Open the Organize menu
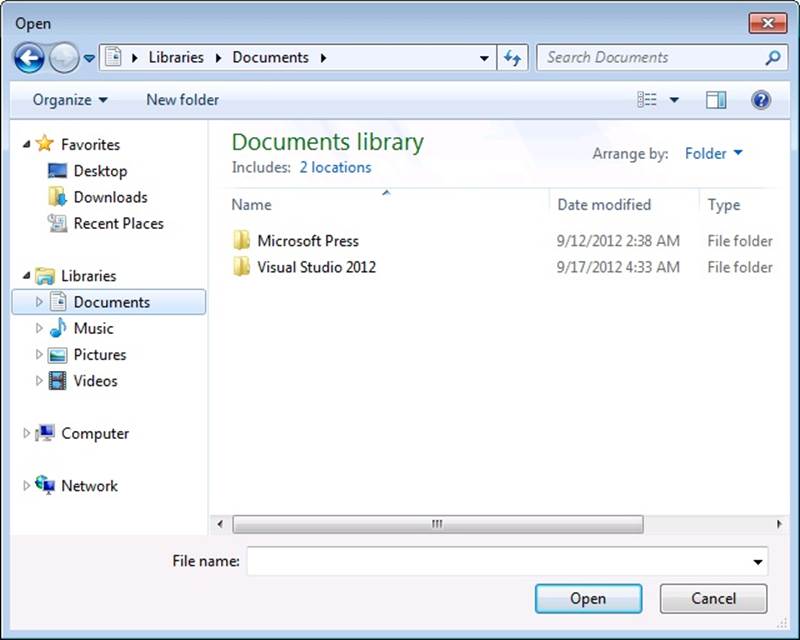This screenshot has height=640, width=800. (70, 100)
